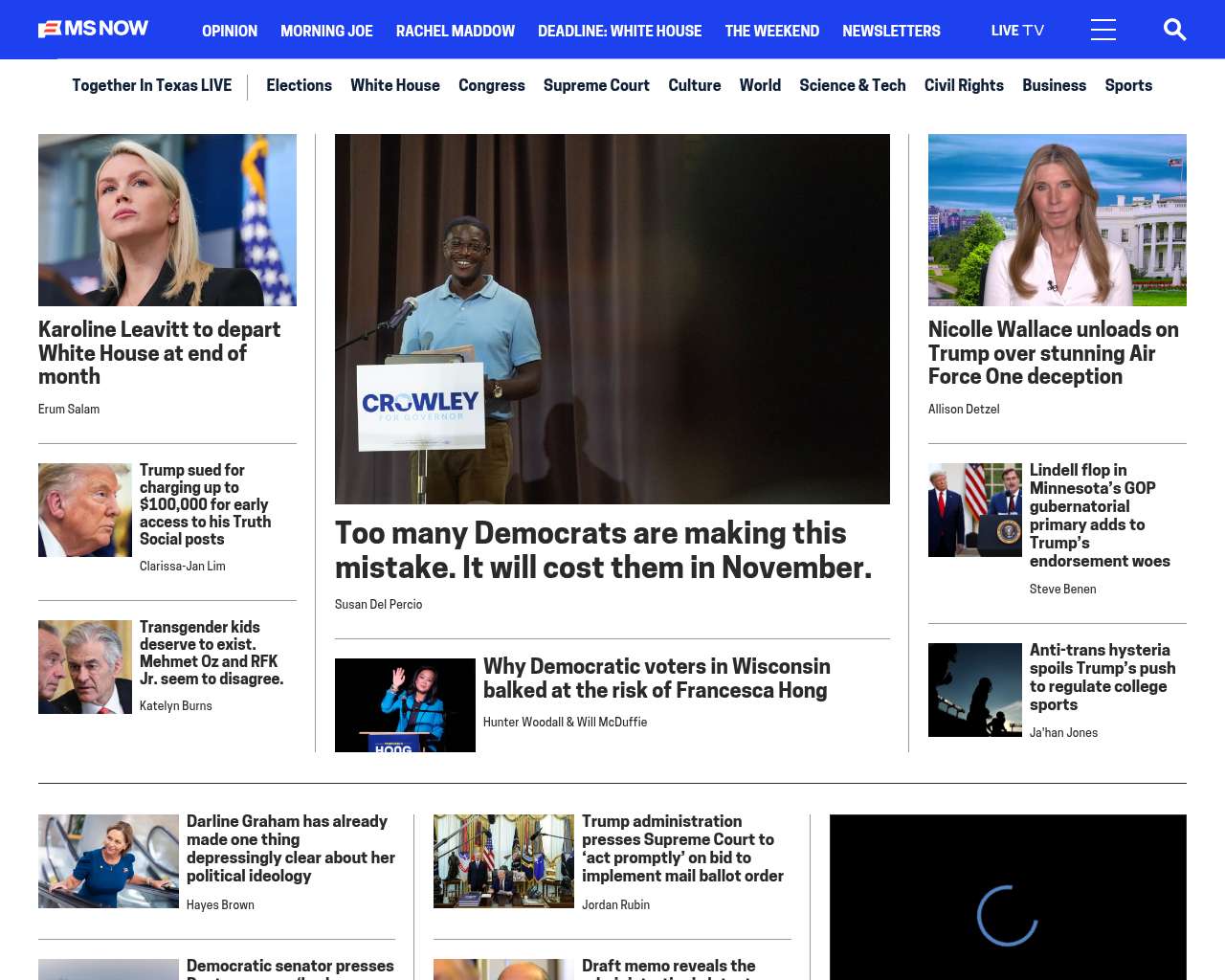Open author Steve Benen
Screen dimensions: 1225x980
pos(1063,589)
